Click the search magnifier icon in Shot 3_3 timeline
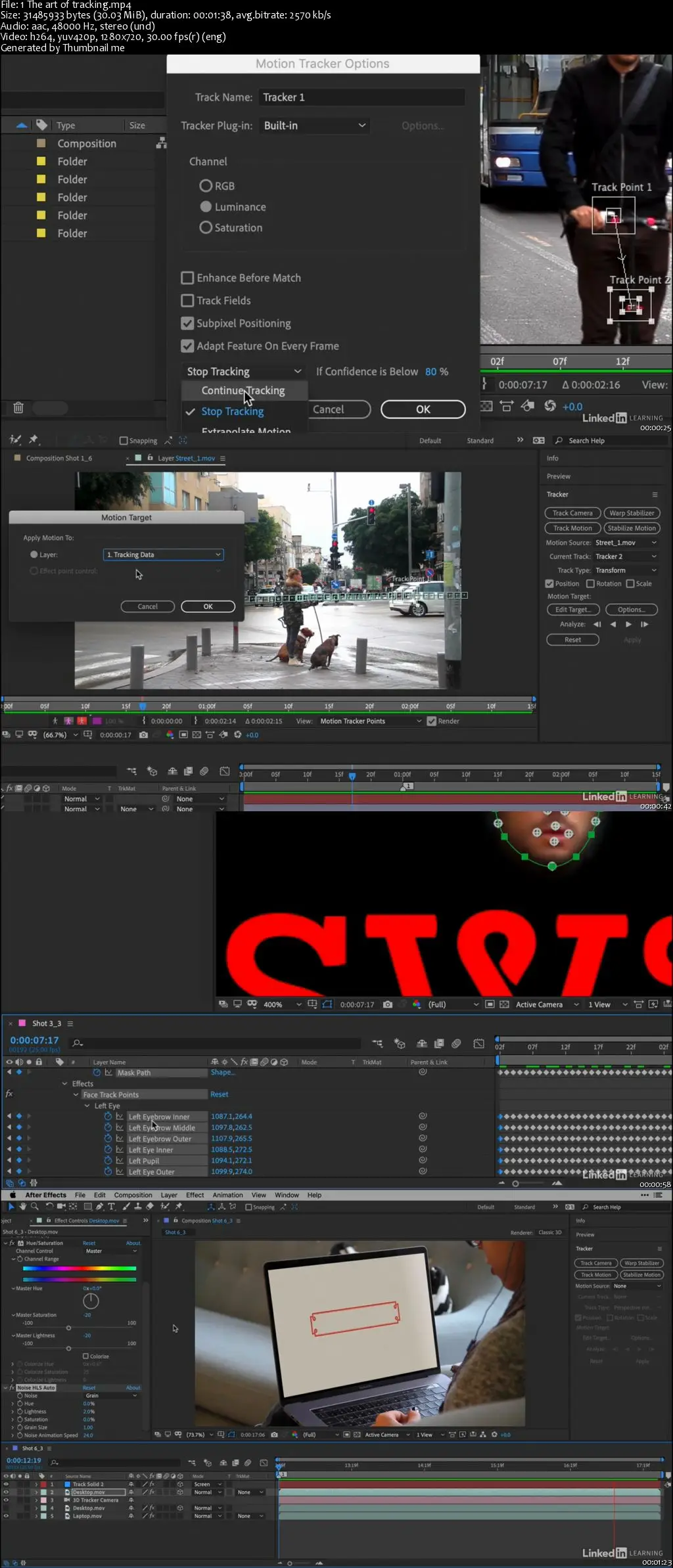 tap(78, 1043)
